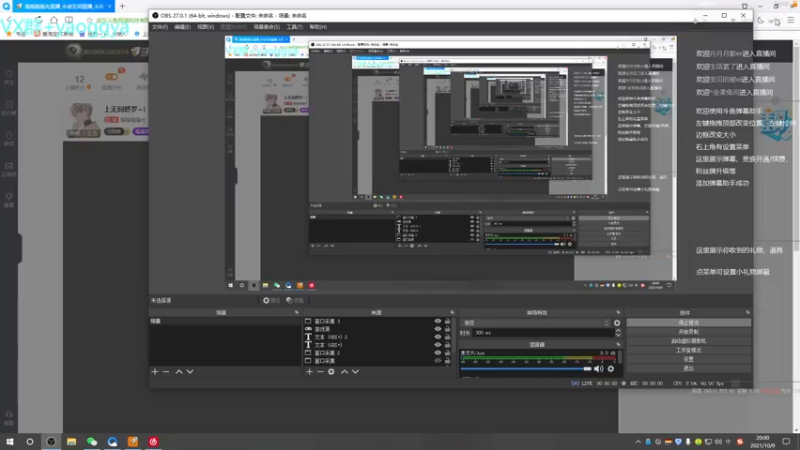Screen dimensions: 800x450
Task: Open WeChat from Windows taskbar
Action: coord(92,441)
